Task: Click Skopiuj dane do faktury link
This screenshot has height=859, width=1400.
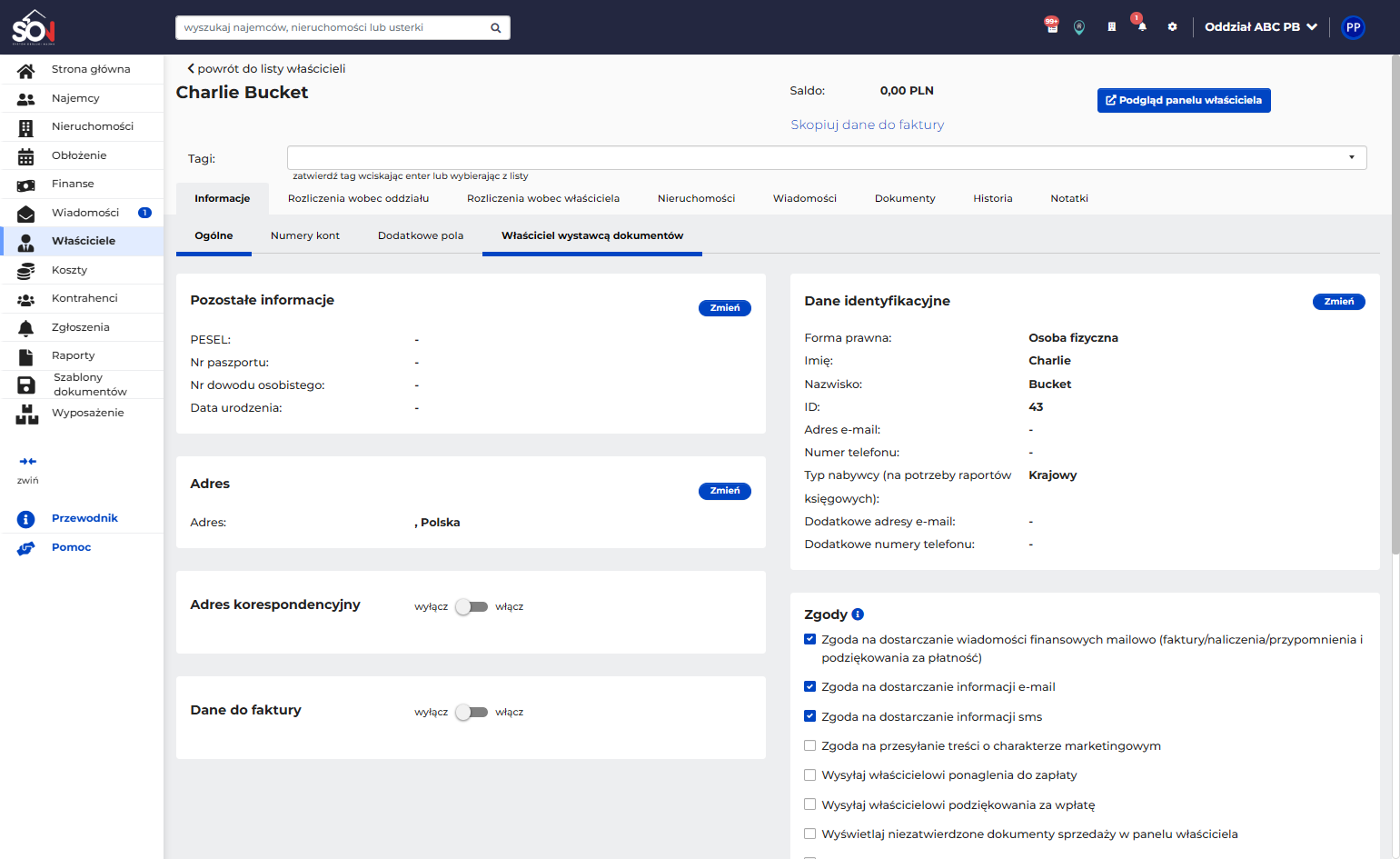Action: point(868,125)
